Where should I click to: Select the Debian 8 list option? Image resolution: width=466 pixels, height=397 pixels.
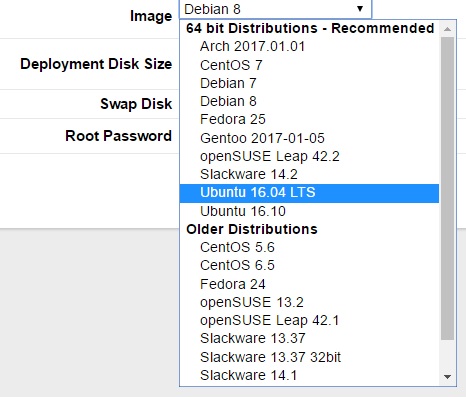click(309, 101)
